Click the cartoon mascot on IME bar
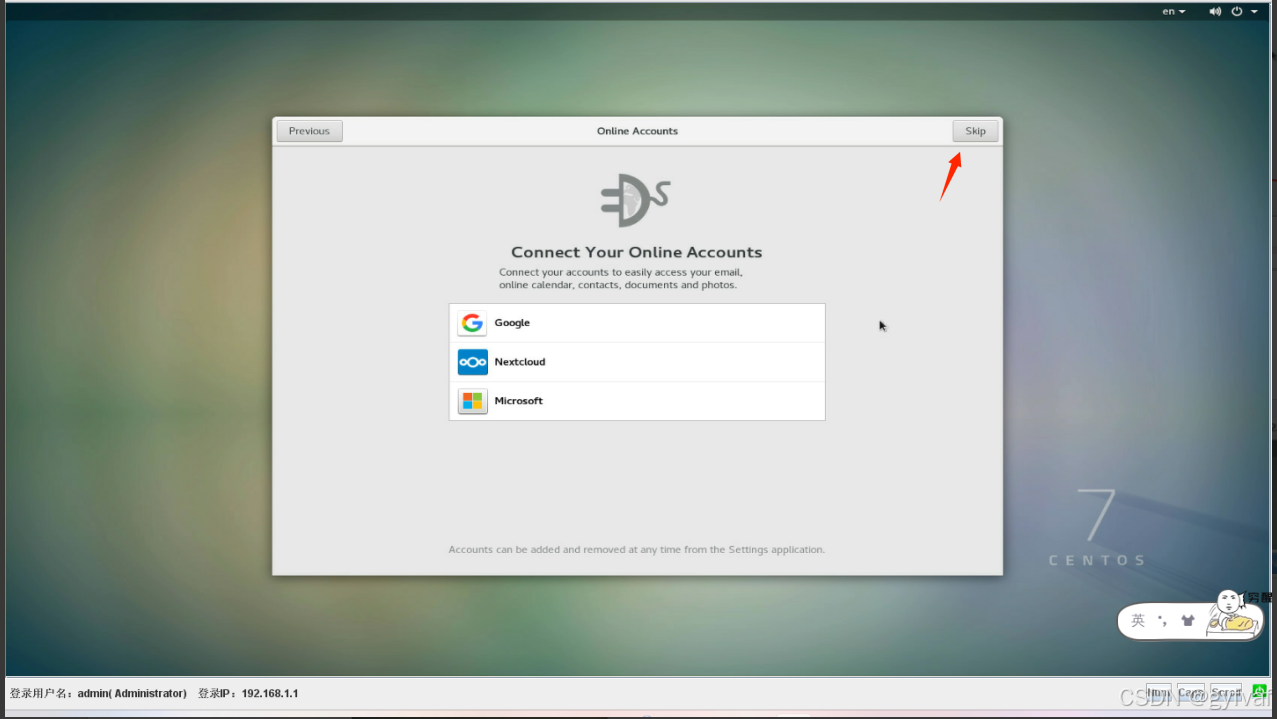Viewport: 1277px width, 719px height. 1232,614
